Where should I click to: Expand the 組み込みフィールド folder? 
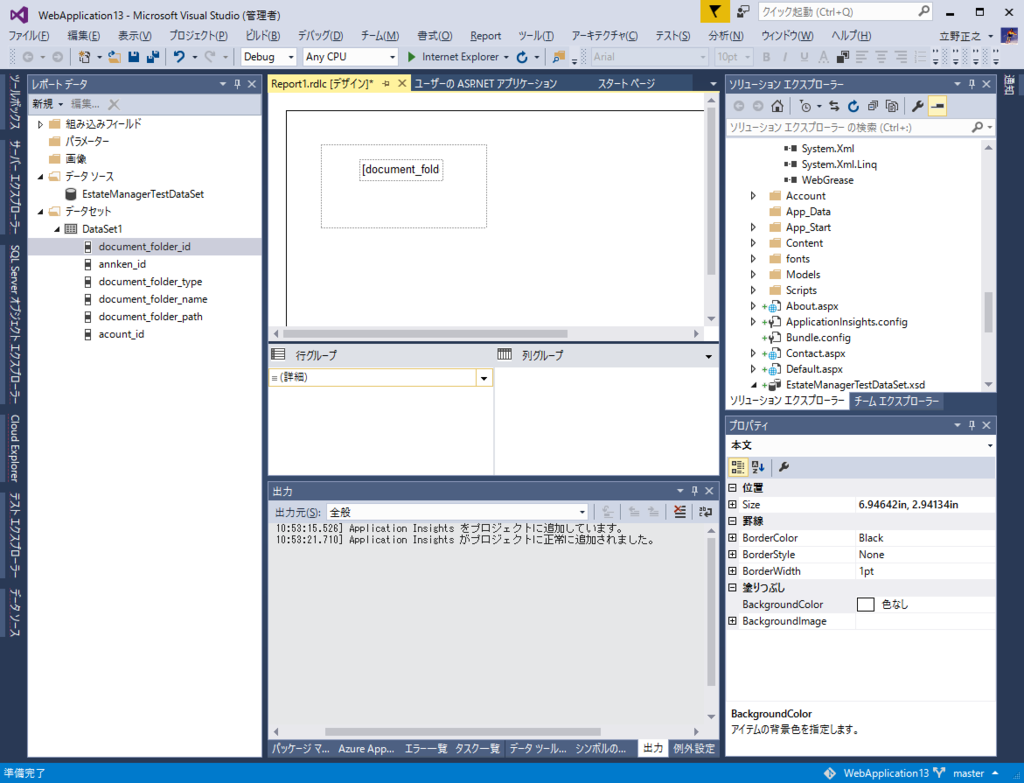click(x=40, y=124)
